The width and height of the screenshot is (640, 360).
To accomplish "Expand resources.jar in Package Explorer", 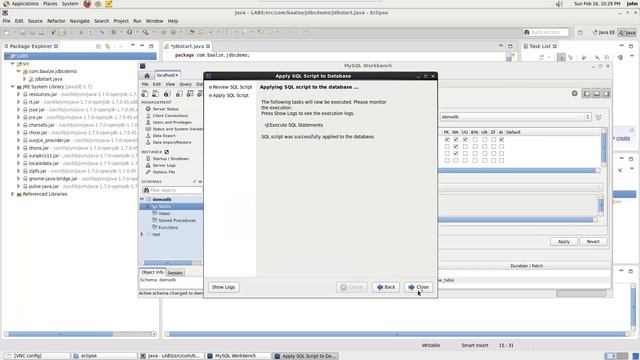I will coord(18,94).
